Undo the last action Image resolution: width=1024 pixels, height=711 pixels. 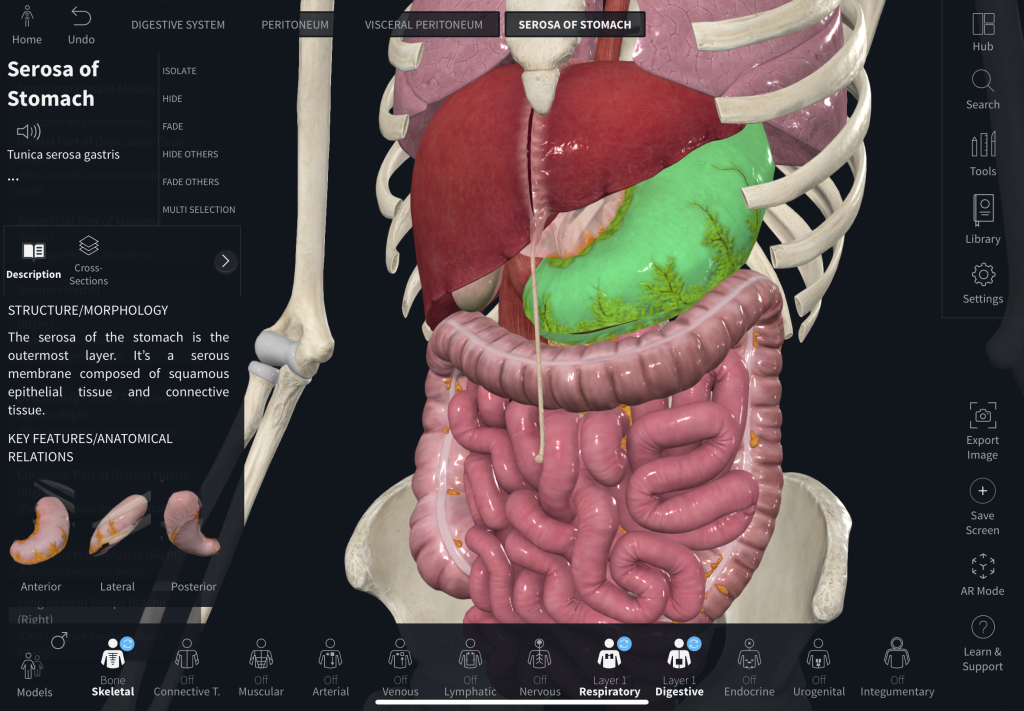click(x=81, y=25)
